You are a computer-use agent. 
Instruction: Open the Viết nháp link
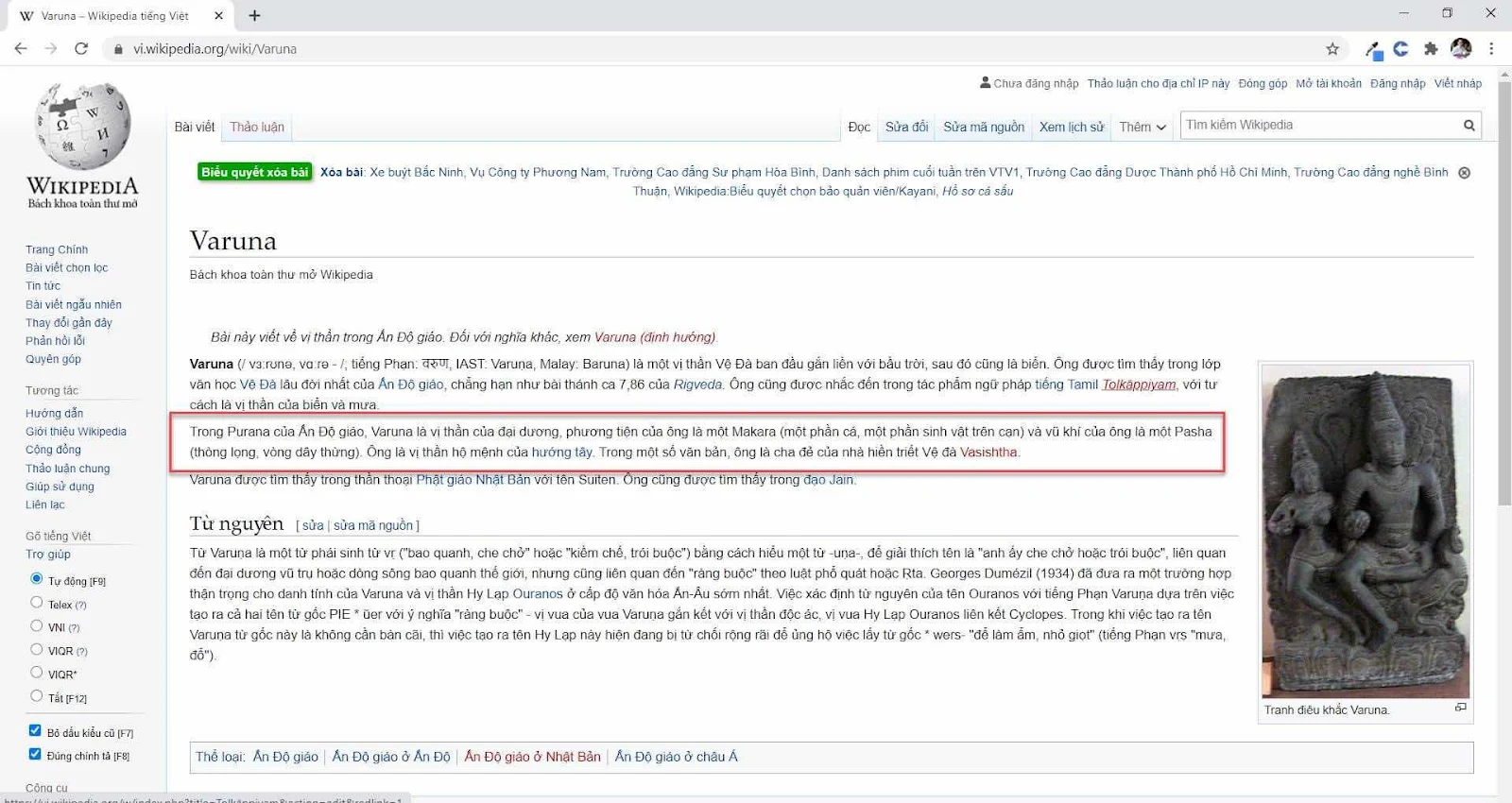click(1458, 83)
